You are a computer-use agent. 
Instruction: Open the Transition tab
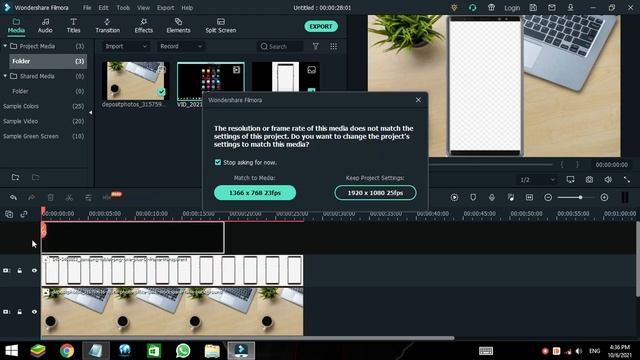[x=107, y=26]
